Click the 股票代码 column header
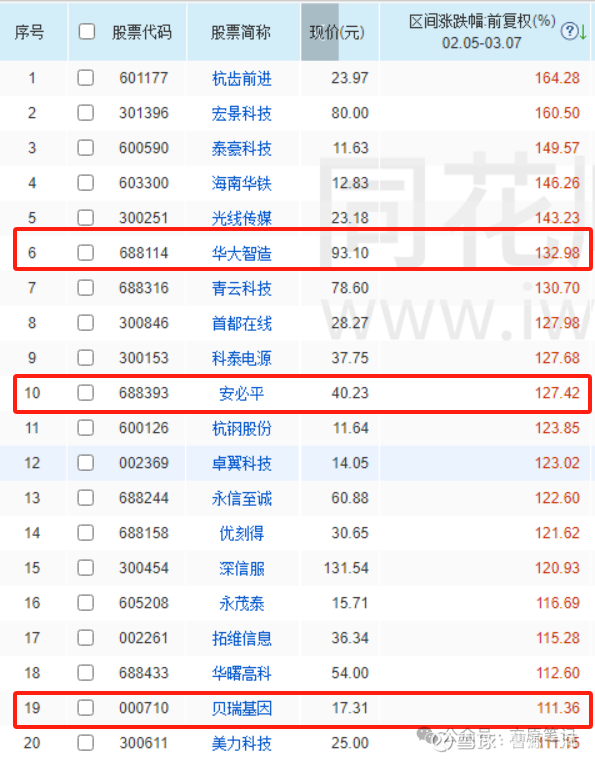Viewport: 595px width, 759px height. pyautogui.click(x=142, y=32)
